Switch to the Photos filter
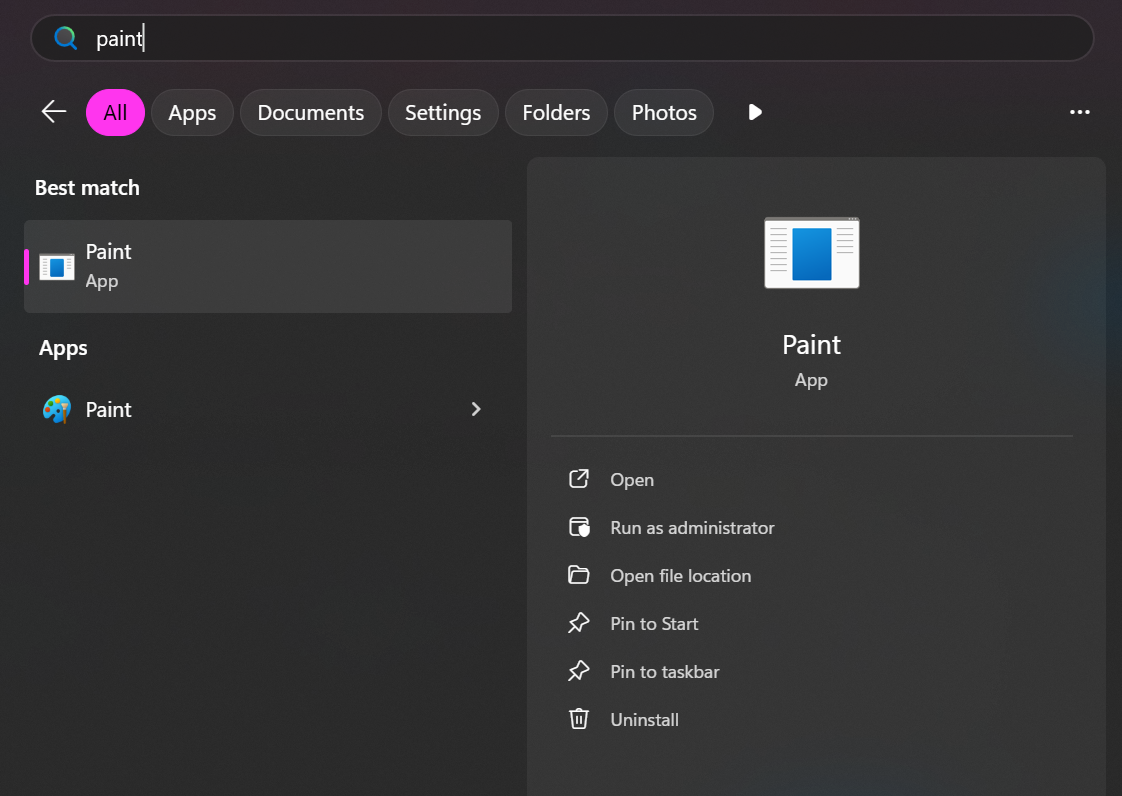The width and height of the screenshot is (1122, 796). pyautogui.click(x=663, y=112)
